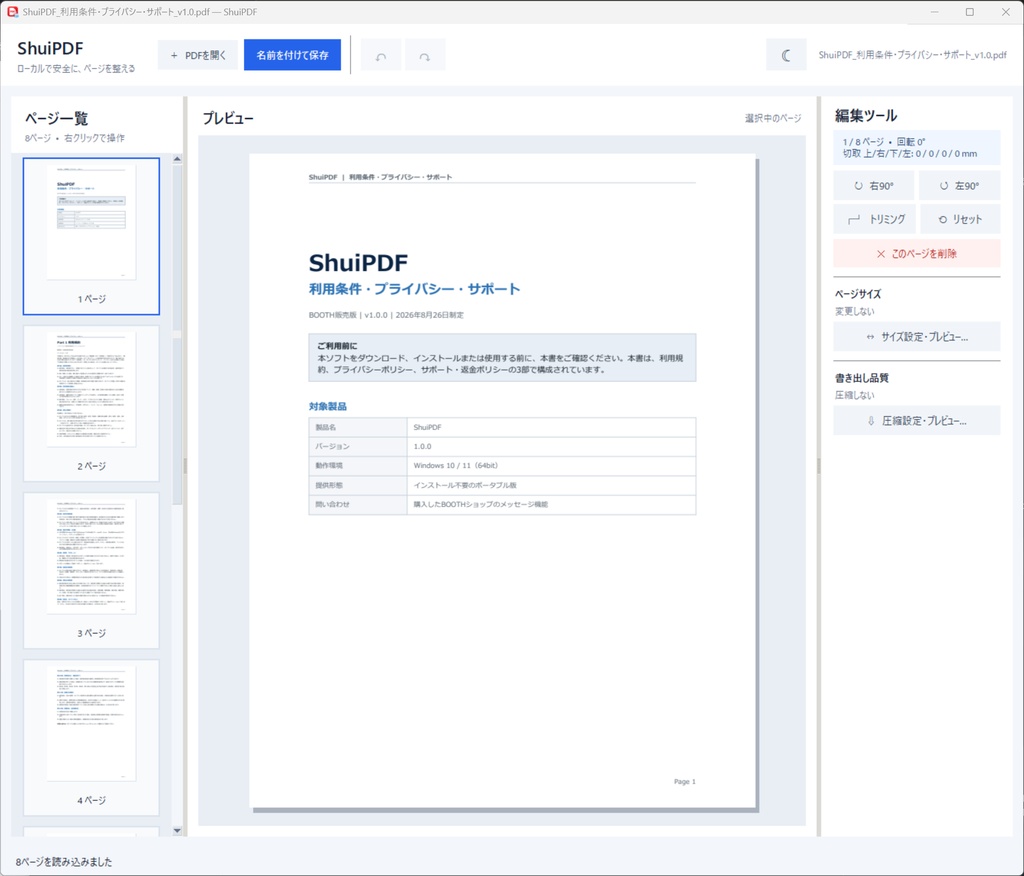Activate the トリミング crop tool
Viewport: 1024px width, 876px height.
[x=874, y=219]
